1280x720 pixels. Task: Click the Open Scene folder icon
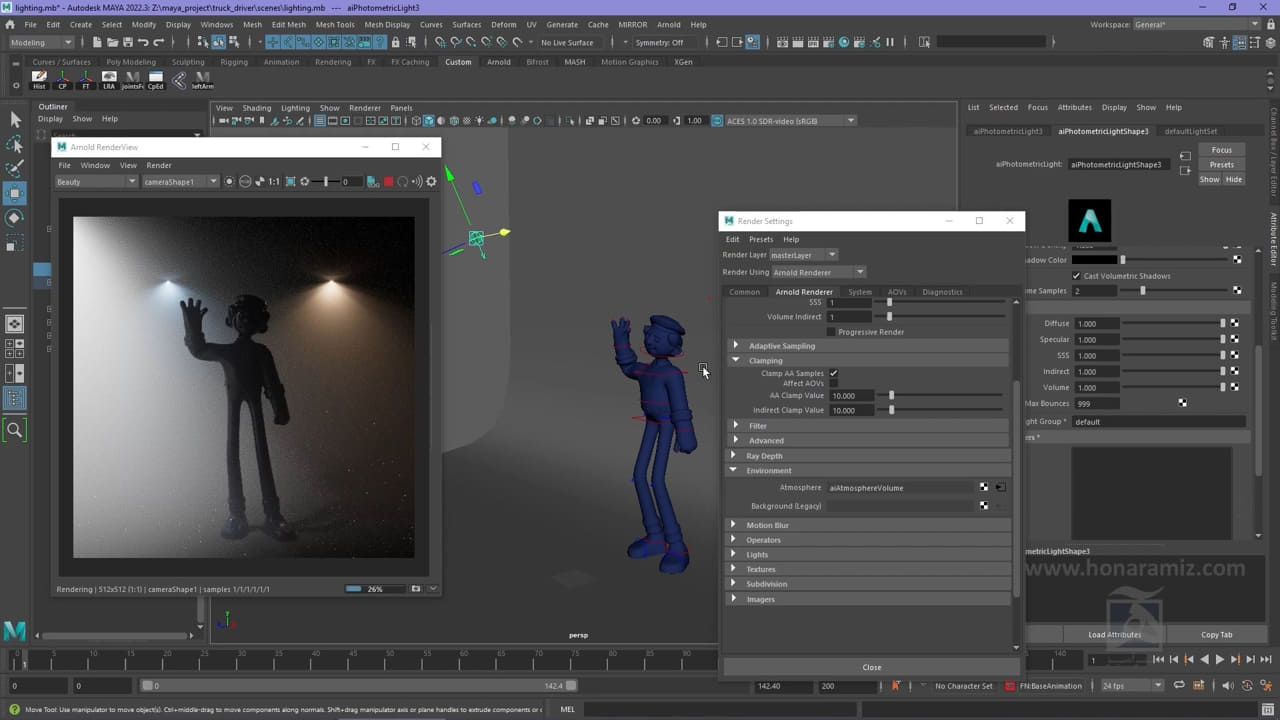112,42
